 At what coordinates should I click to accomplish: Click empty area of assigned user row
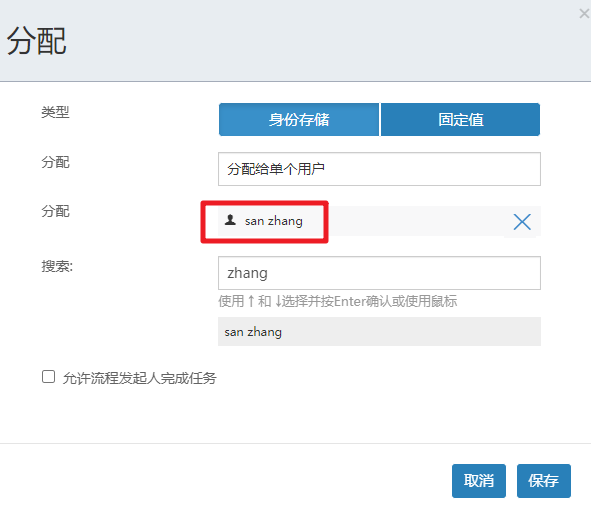pos(415,221)
